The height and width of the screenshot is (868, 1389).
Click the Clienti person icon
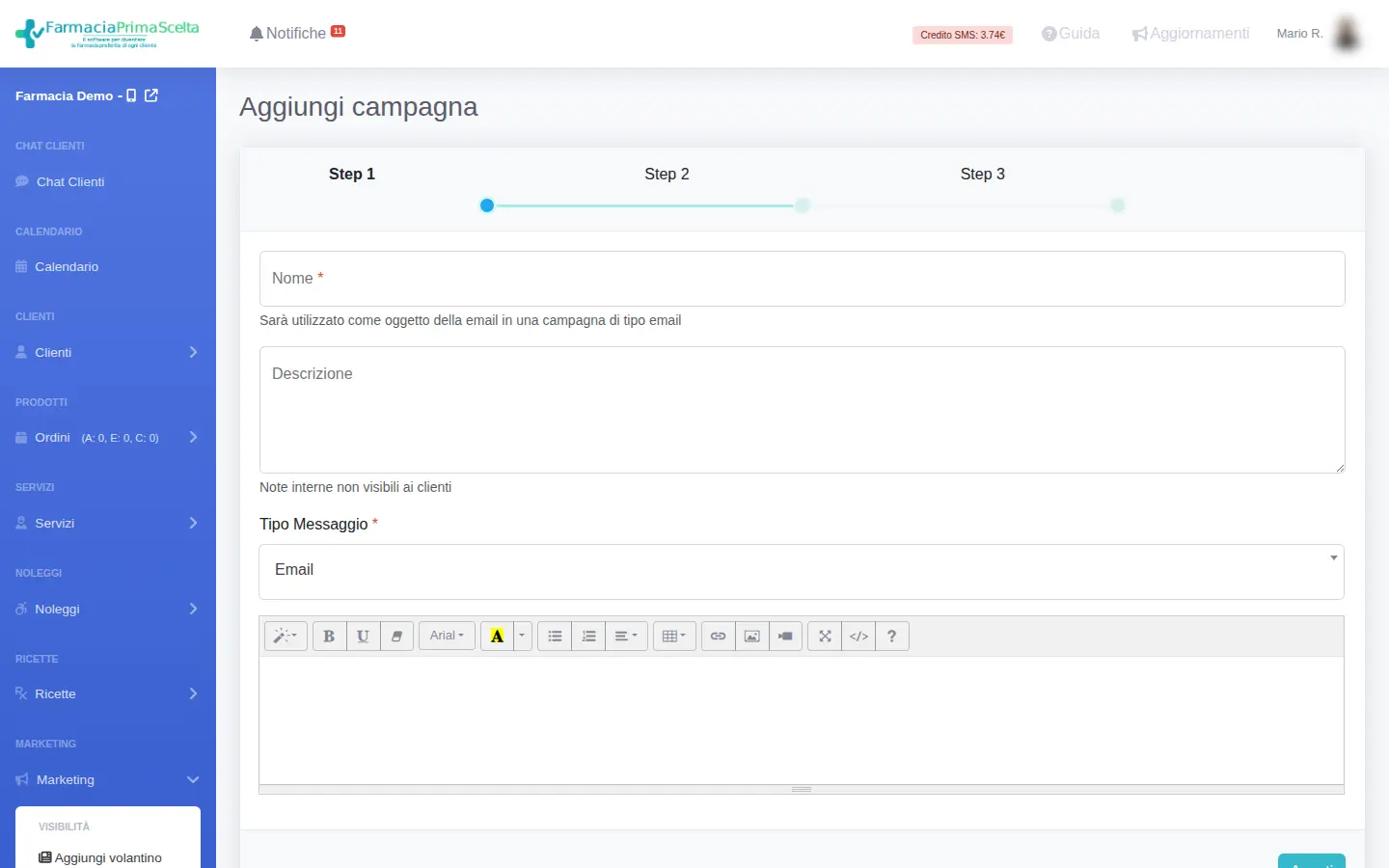21,352
